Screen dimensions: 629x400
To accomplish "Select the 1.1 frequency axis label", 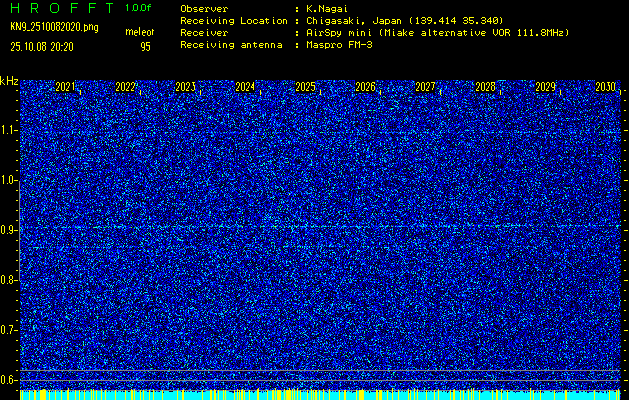I will click(9, 130).
